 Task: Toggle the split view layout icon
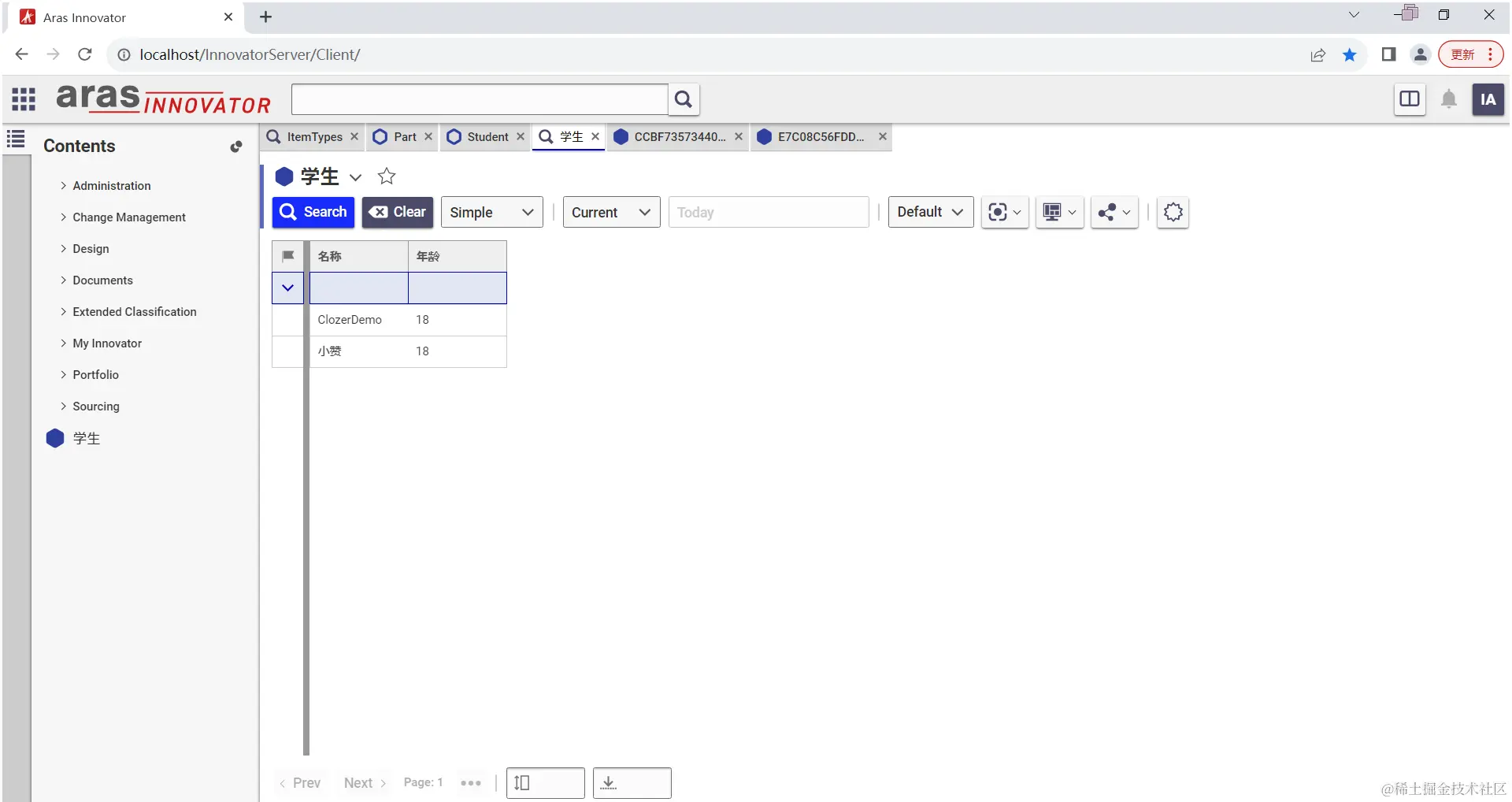1410,99
